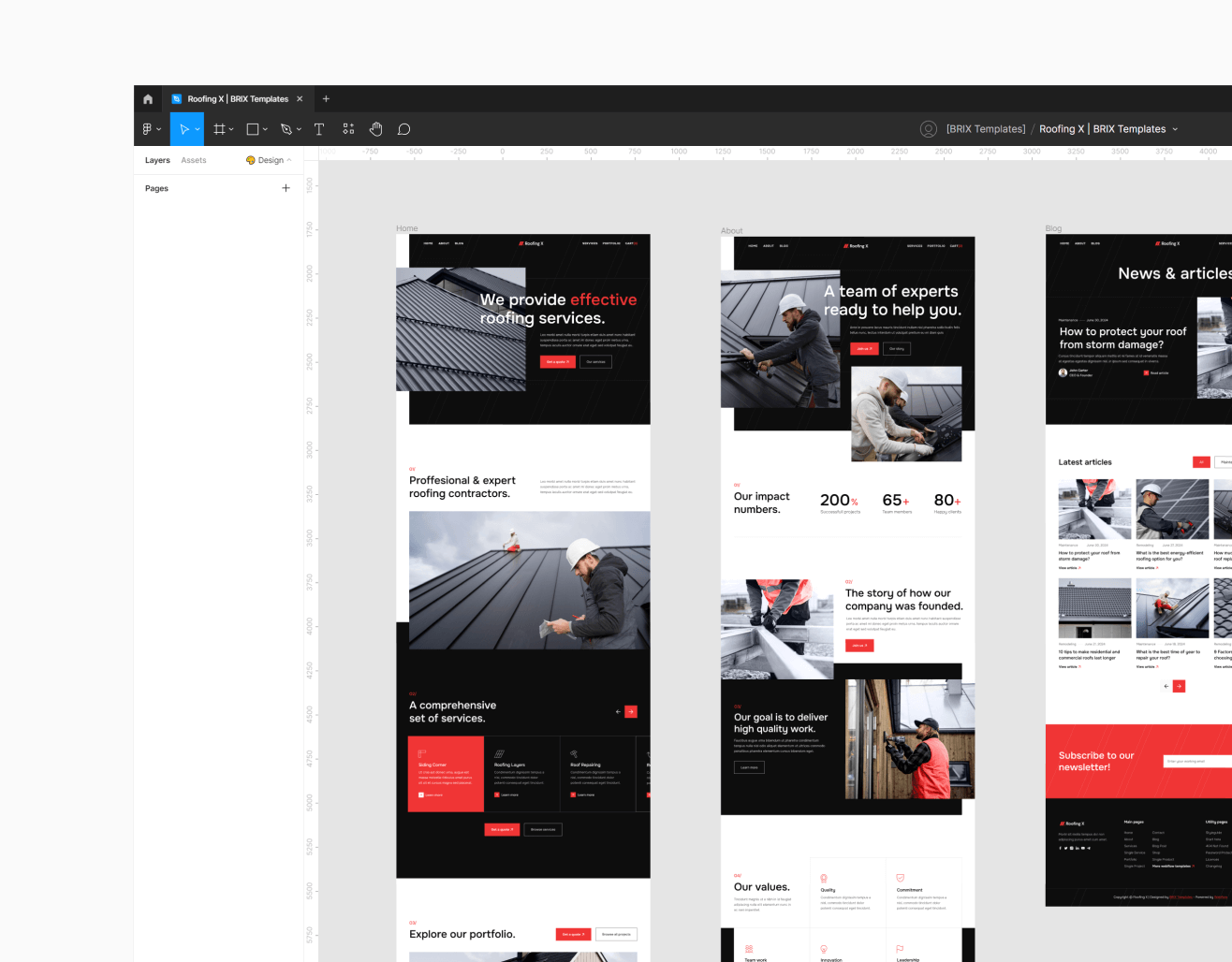Select the Roofing X | BRIX Templates tab
The image size is (1232, 962).
pos(234,98)
